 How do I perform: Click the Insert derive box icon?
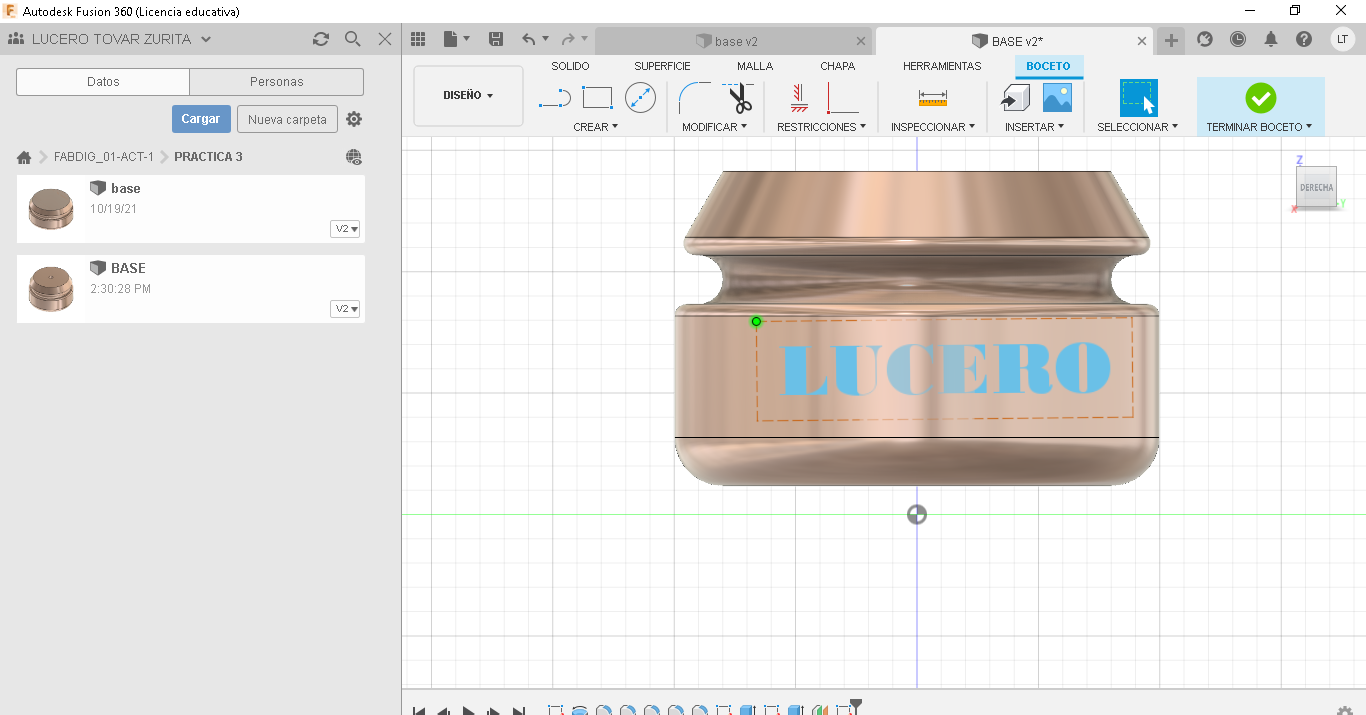tap(1016, 98)
